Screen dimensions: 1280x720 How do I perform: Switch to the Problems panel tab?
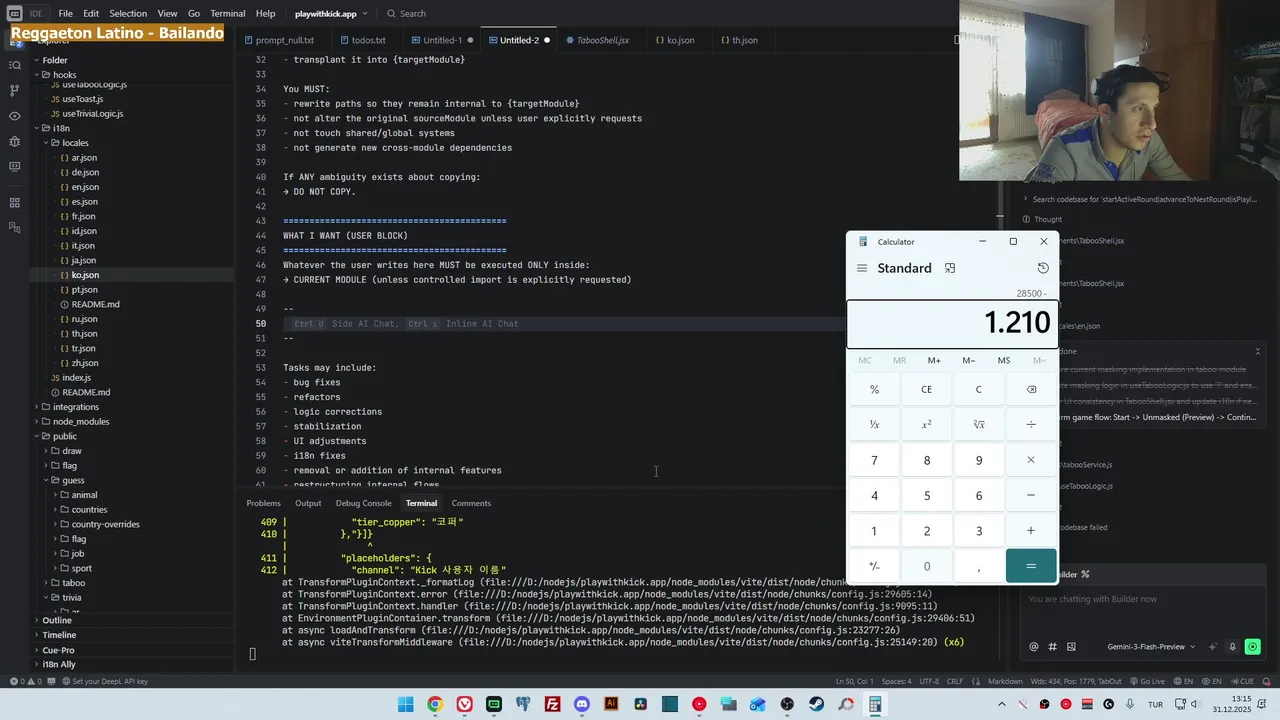[x=264, y=503]
